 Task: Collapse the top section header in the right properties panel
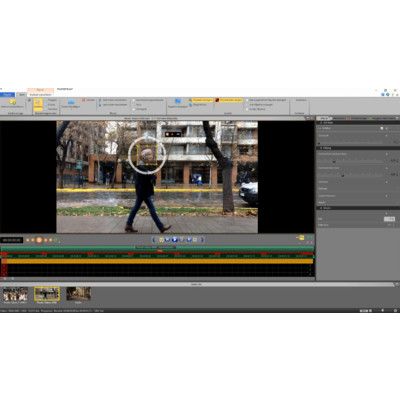tap(358, 123)
